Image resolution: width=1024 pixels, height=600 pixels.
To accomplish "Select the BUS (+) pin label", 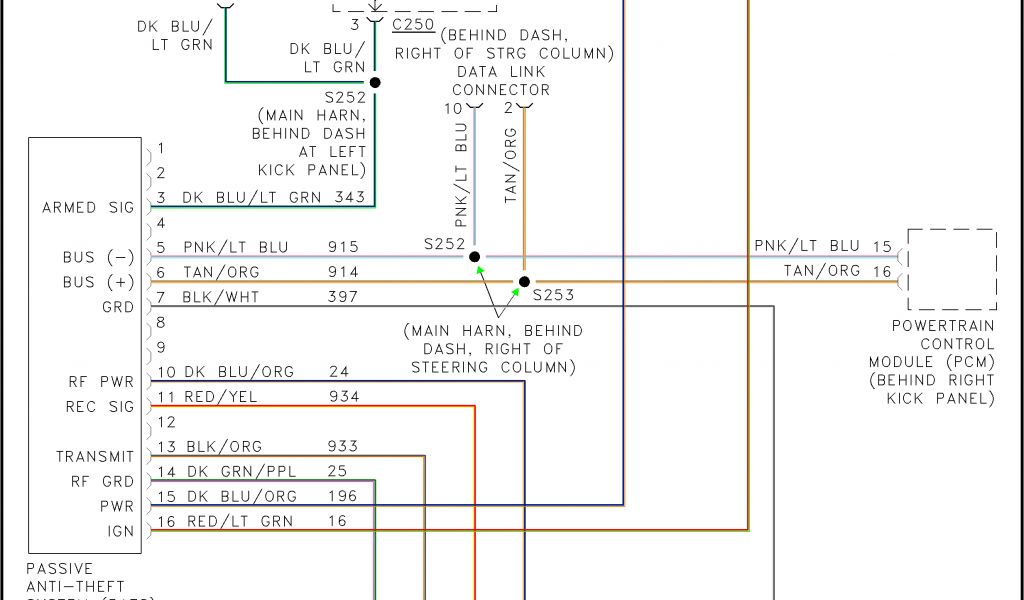I will coord(98,282).
